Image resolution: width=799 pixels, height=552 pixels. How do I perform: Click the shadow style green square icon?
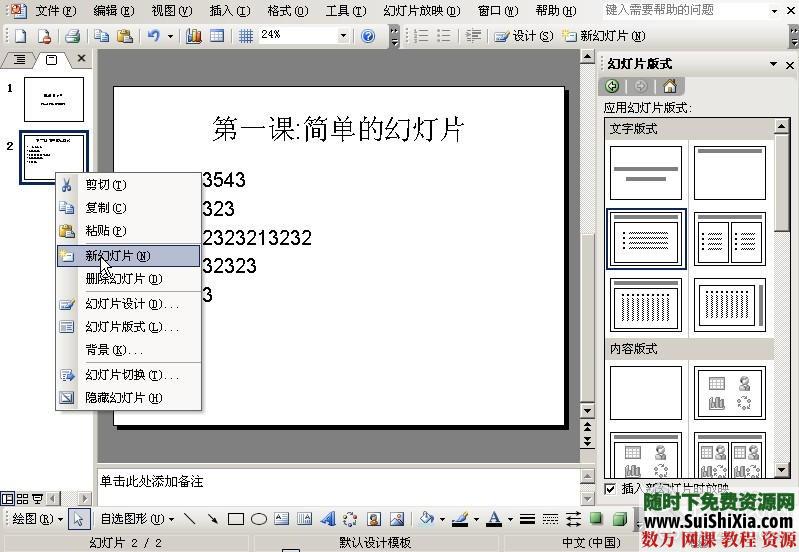click(596, 519)
